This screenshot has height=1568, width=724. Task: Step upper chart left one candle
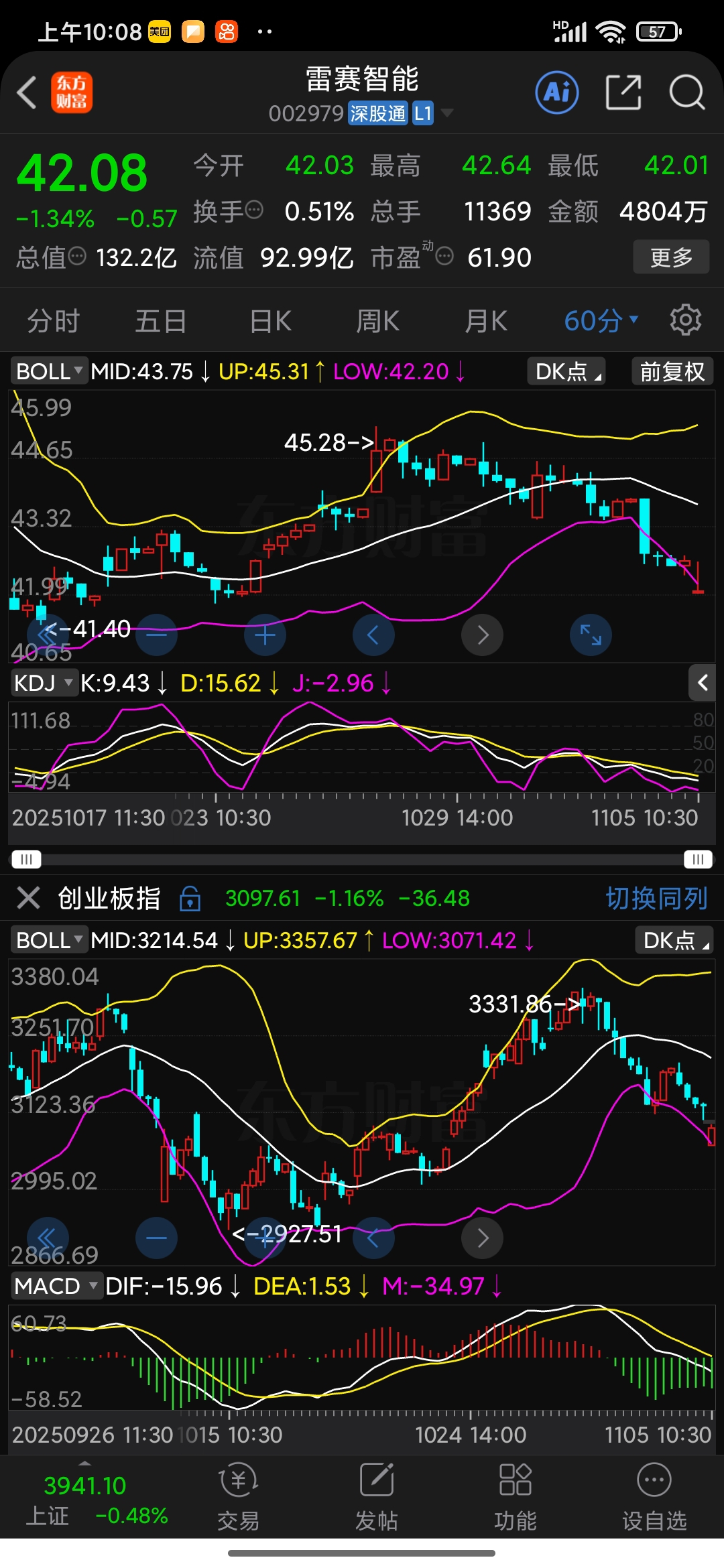pyautogui.click(x=373, y=635)
